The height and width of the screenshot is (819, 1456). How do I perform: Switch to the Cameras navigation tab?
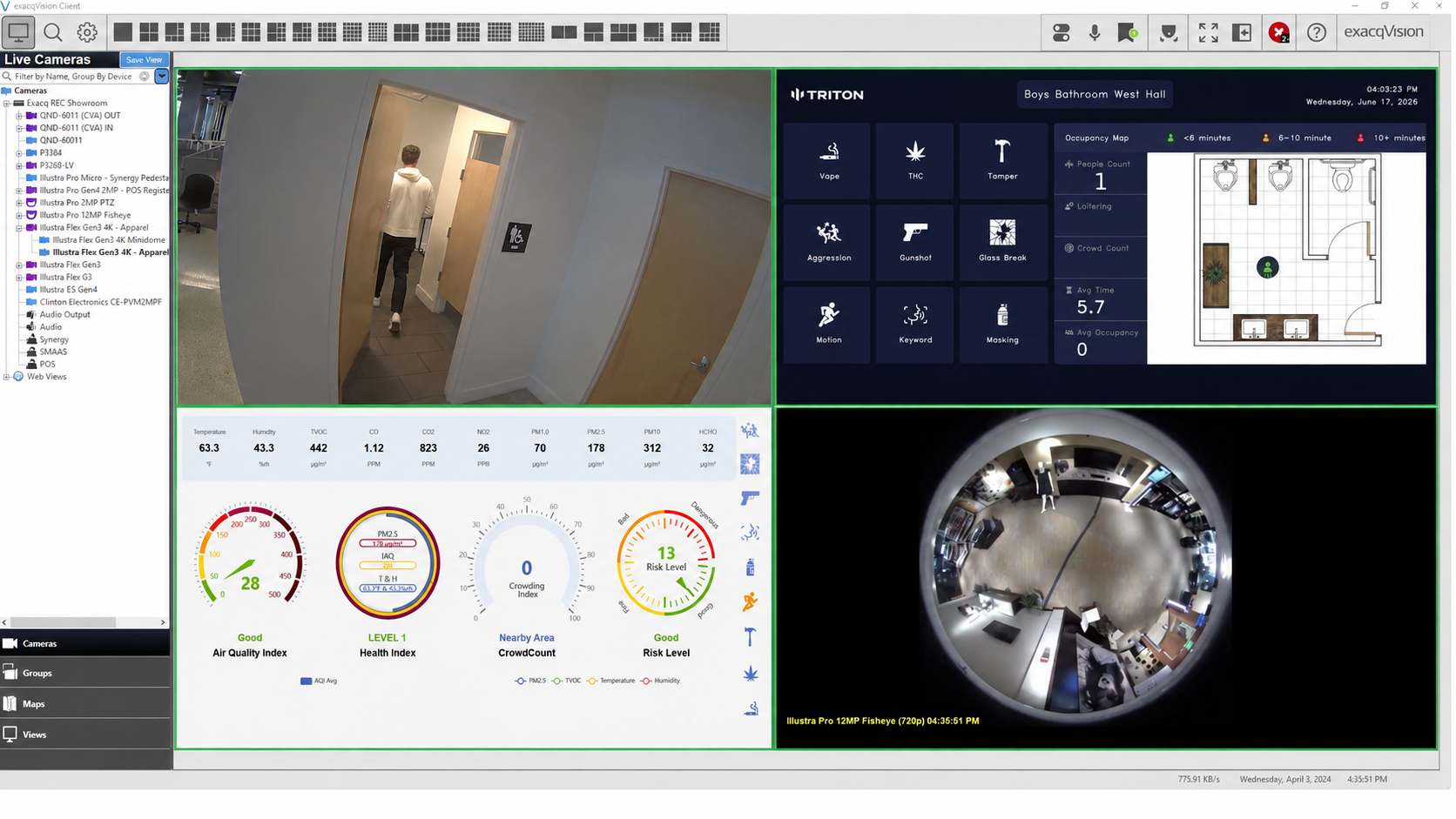click(85, 643)
